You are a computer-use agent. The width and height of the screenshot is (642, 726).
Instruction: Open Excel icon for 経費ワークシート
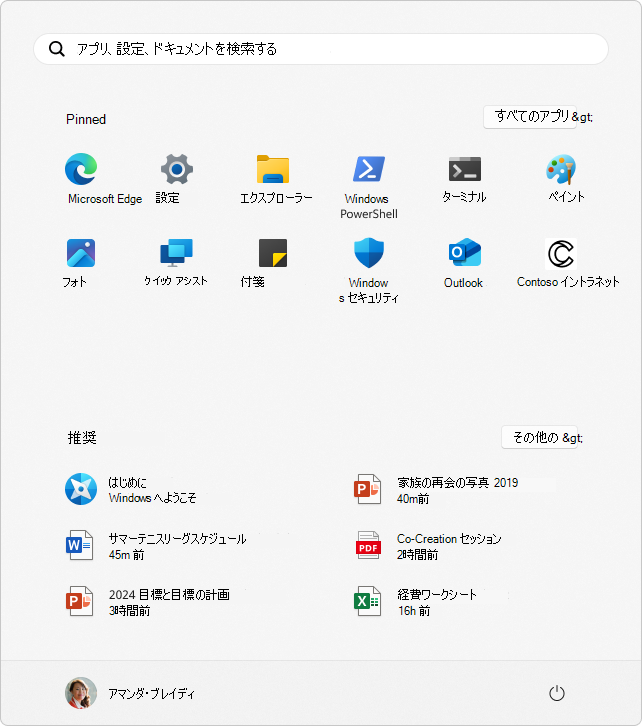point(368,601)
